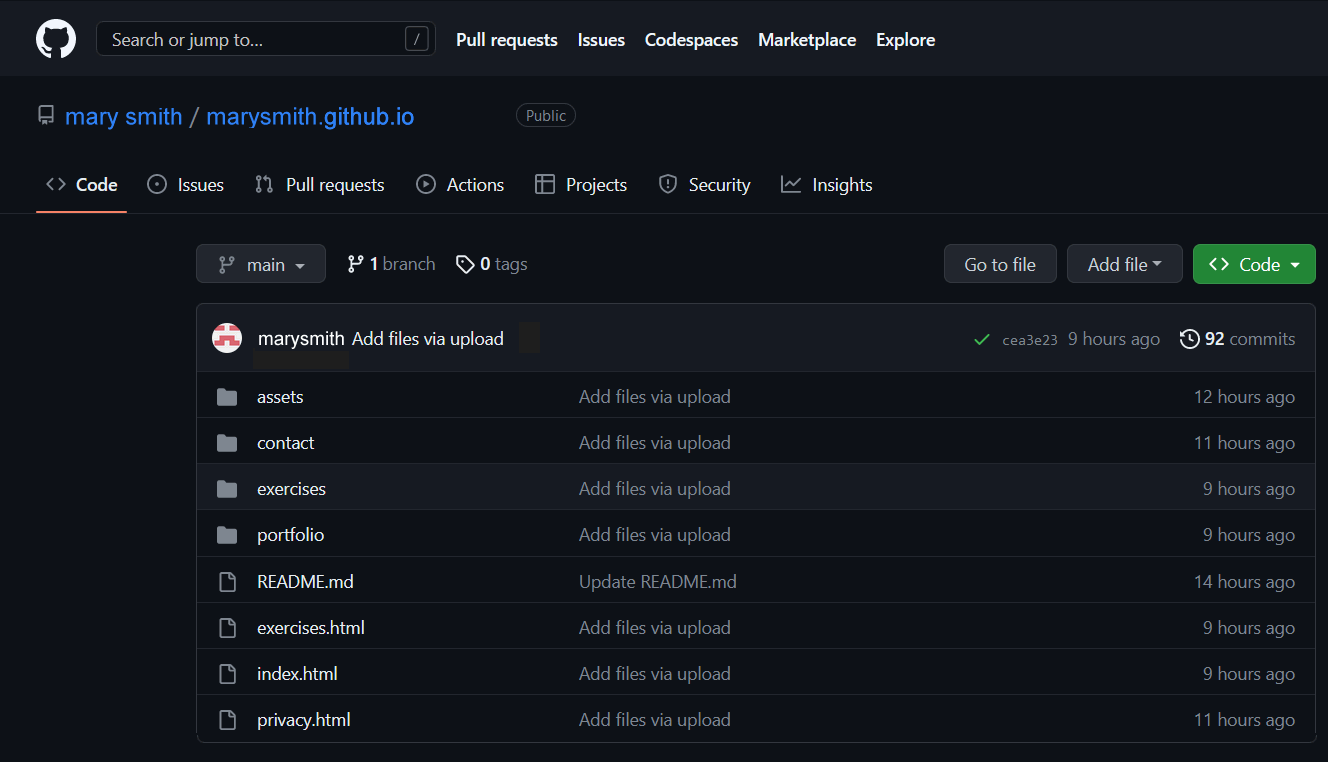
Task: Open the Security tab
Action: point(704,185)
